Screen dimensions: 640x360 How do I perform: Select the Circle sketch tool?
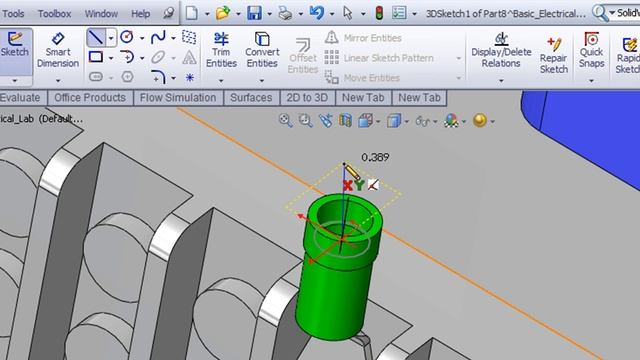pos(127,37)
